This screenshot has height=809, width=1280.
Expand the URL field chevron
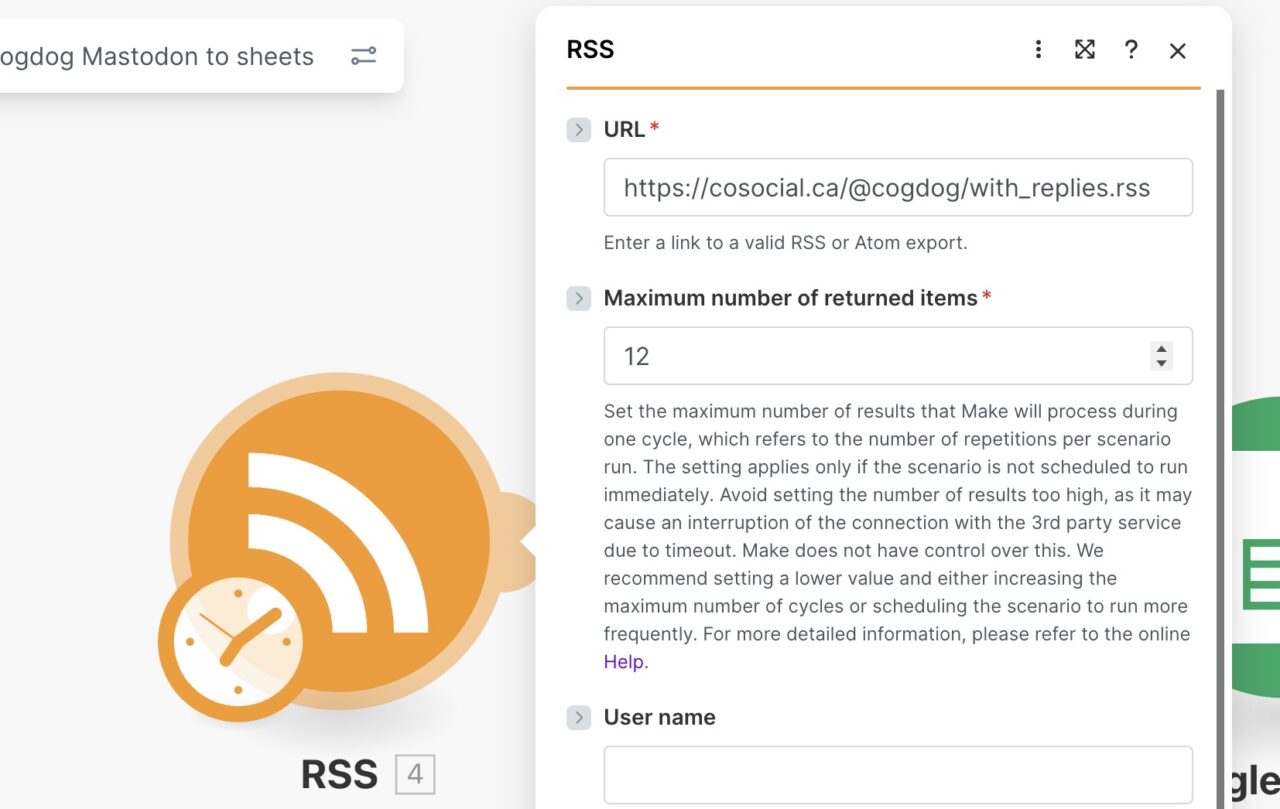tap(578, 130)
